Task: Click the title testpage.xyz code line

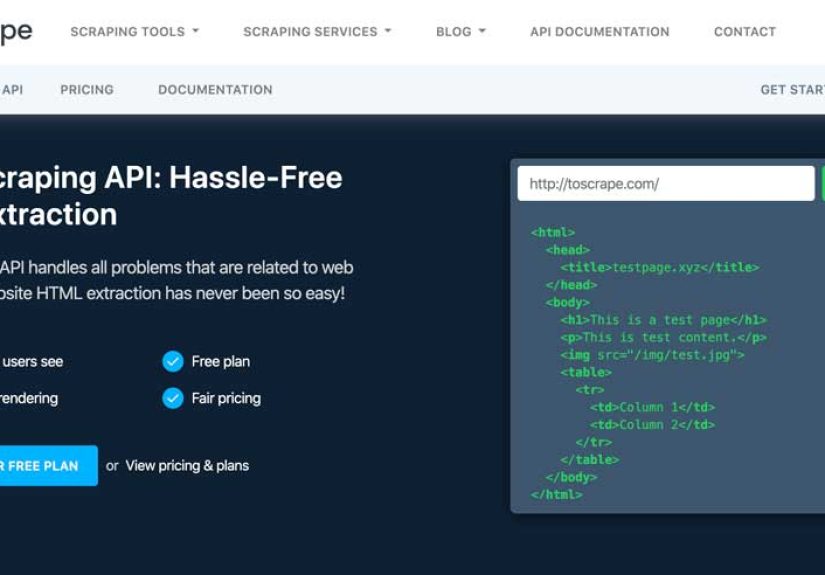Action: tap(660, 267)
